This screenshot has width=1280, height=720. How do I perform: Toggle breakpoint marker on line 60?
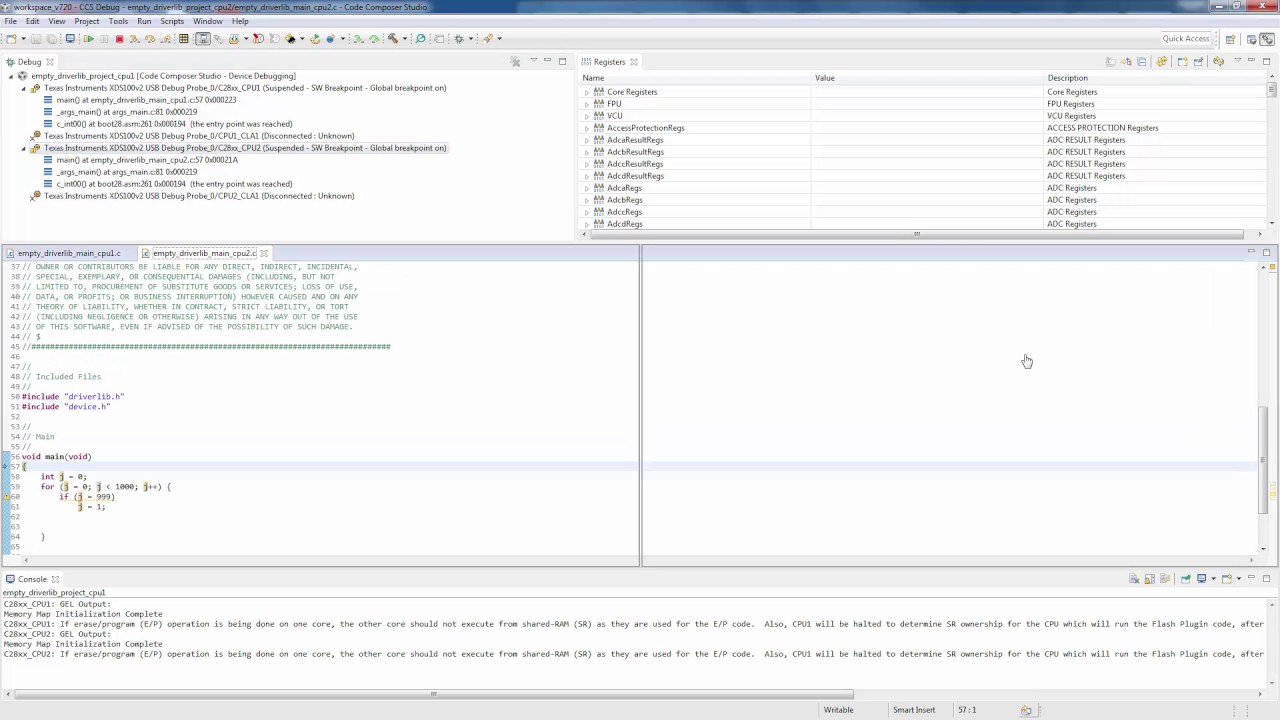[6, 497]
